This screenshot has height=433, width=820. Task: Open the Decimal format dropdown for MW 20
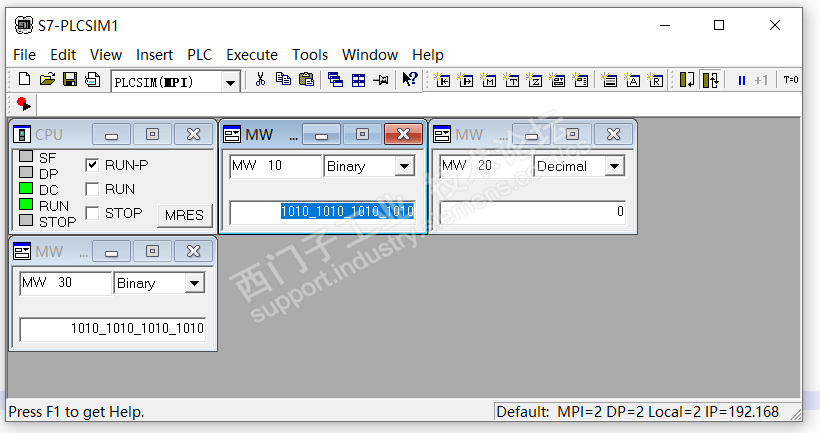[614, 166]
